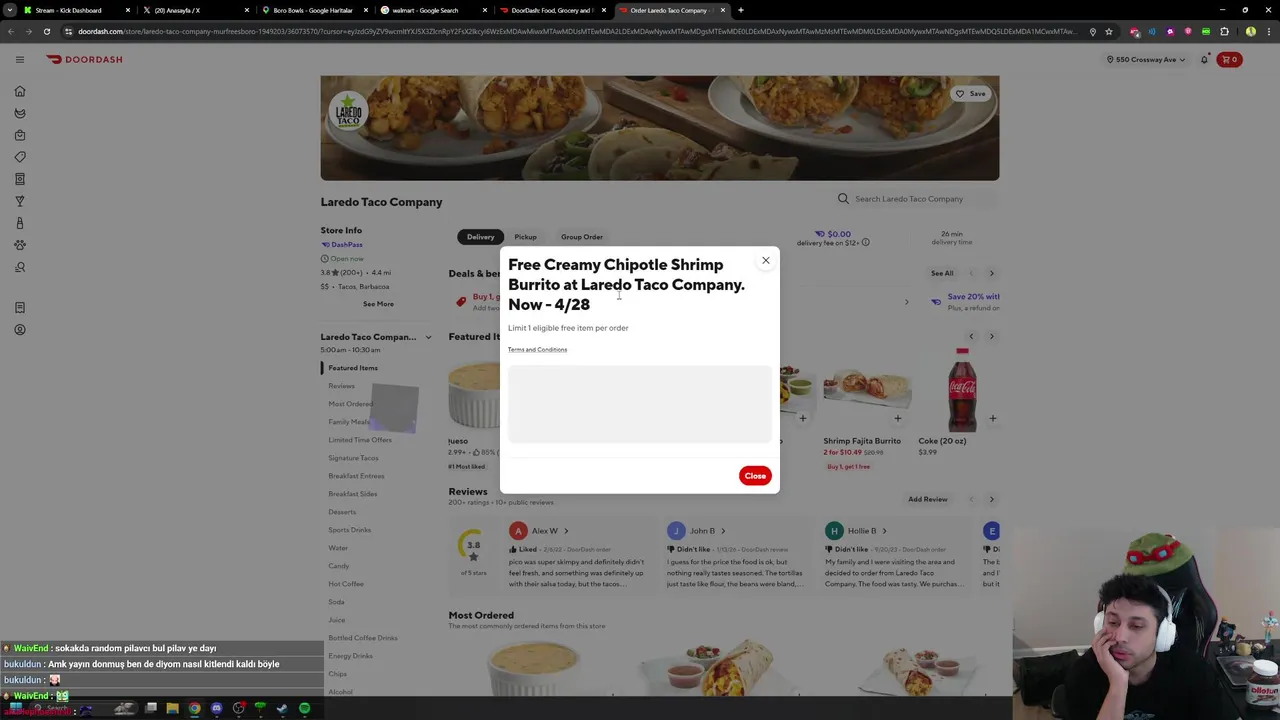Image resolution: width=1280 pixels, height=720 pixels.
Task: Click the DoorDash logo
Action: tap(84, 60)
